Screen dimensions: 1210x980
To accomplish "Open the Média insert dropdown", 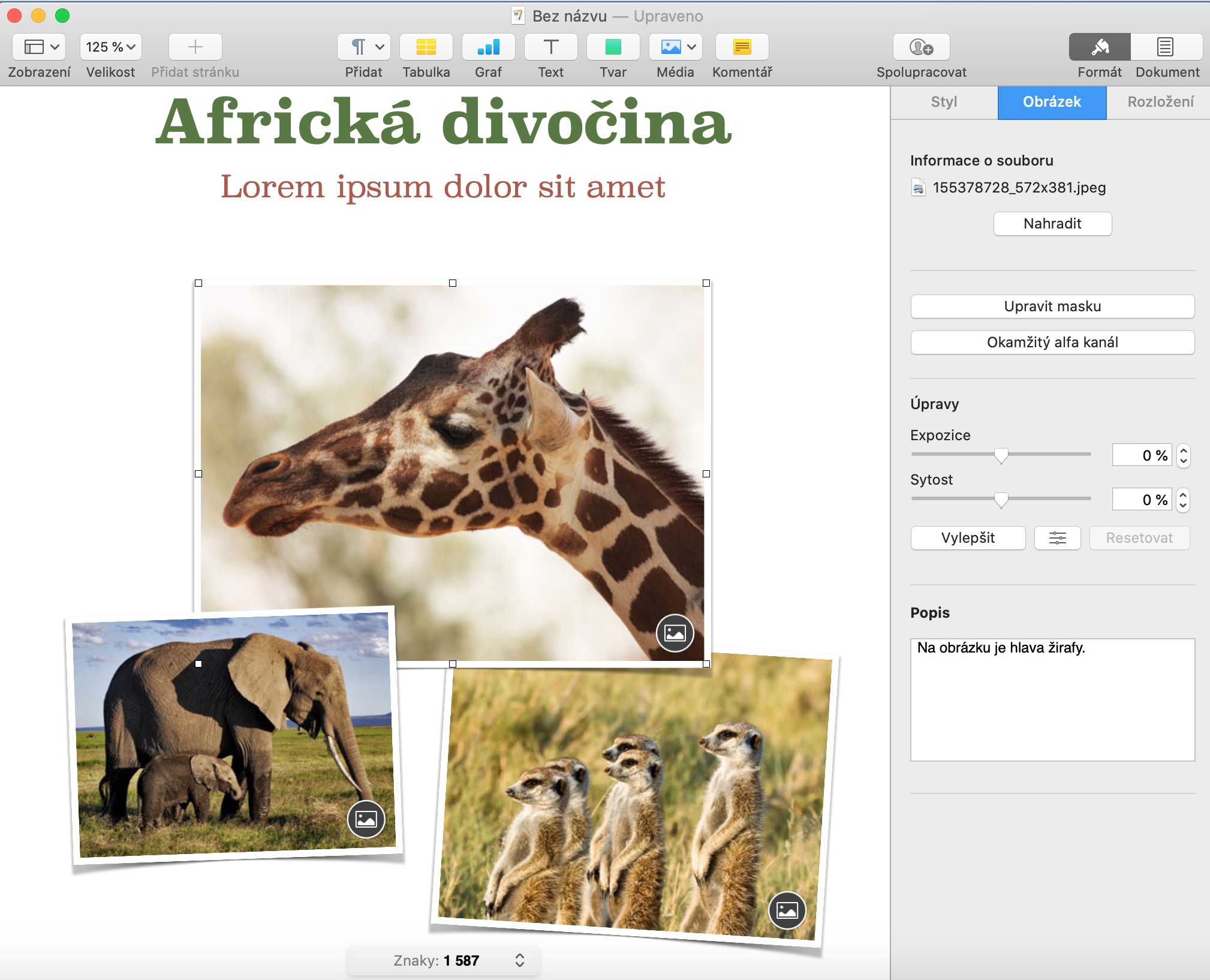I will (676, 47).
